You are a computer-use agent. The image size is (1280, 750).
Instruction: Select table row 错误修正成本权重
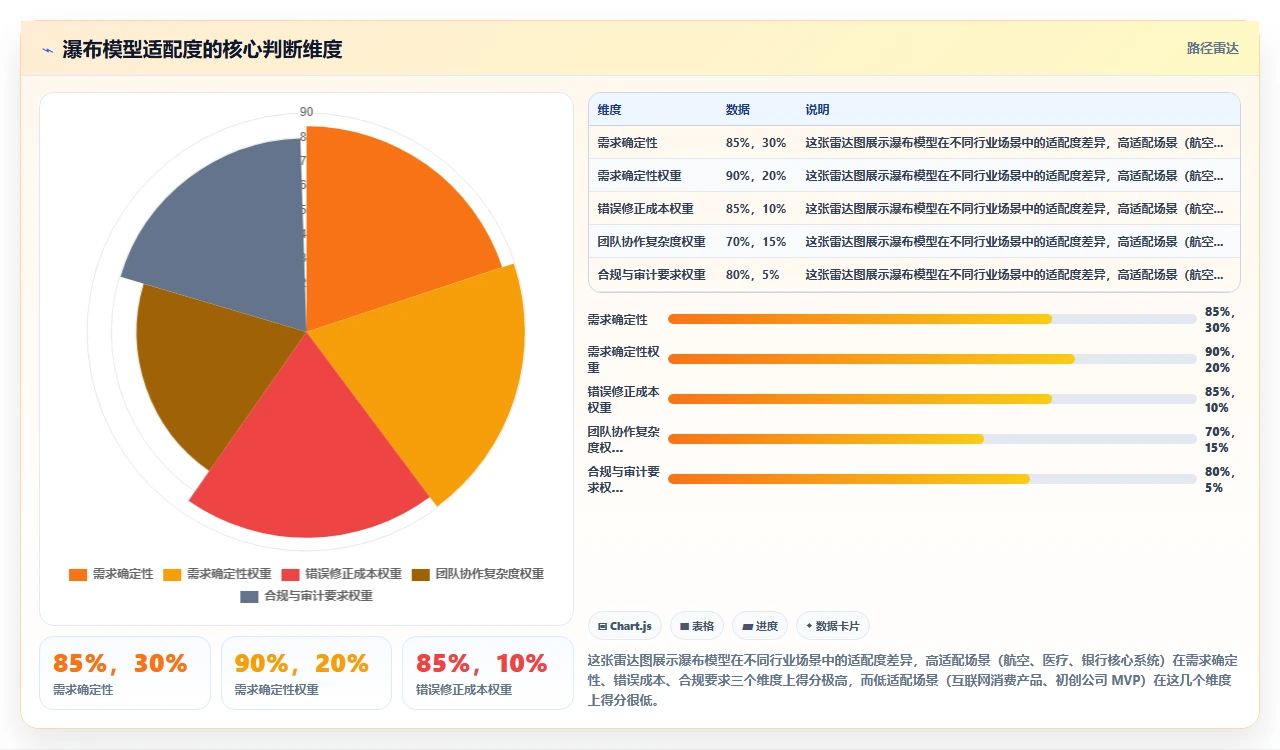pos(914,209)
